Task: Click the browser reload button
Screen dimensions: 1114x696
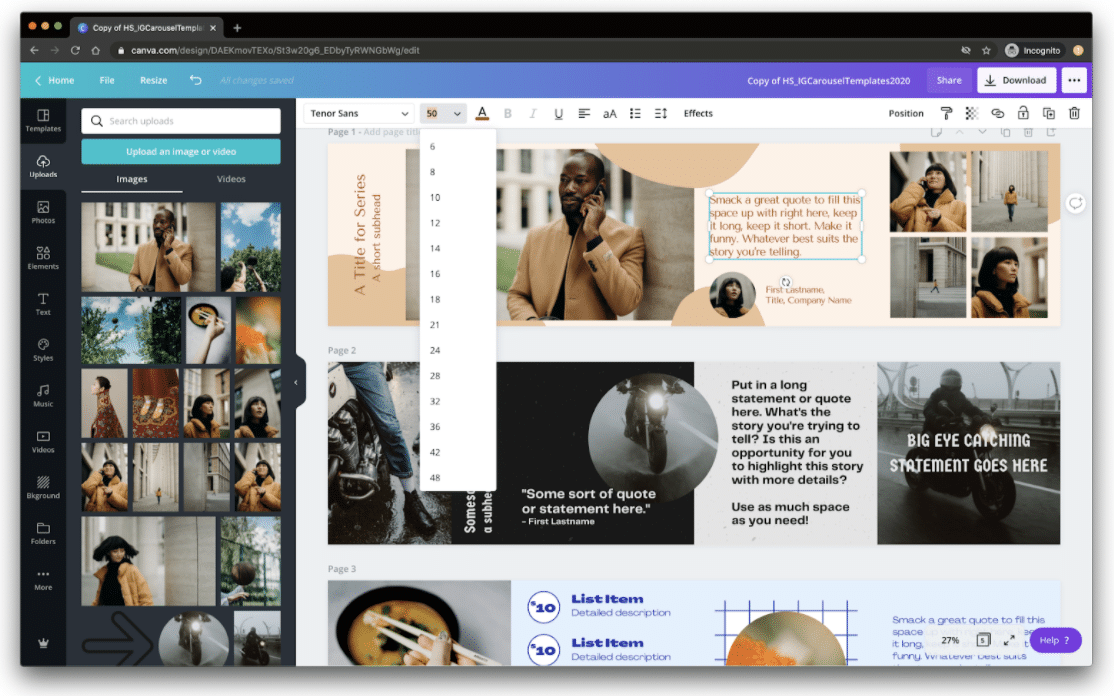Action: [x=75, y=50]
